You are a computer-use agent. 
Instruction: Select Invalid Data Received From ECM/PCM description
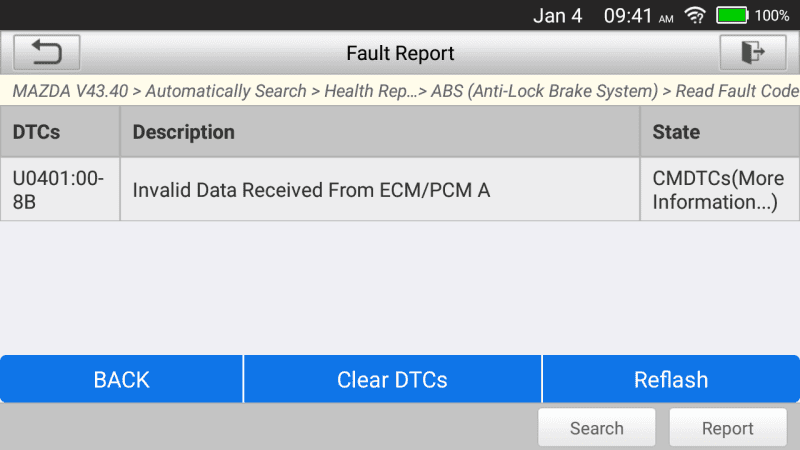(x=311, y=190)
